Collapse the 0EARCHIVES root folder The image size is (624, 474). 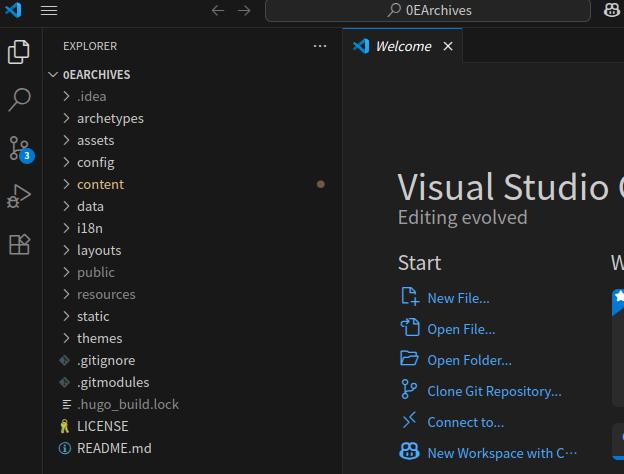coord(96,74)
